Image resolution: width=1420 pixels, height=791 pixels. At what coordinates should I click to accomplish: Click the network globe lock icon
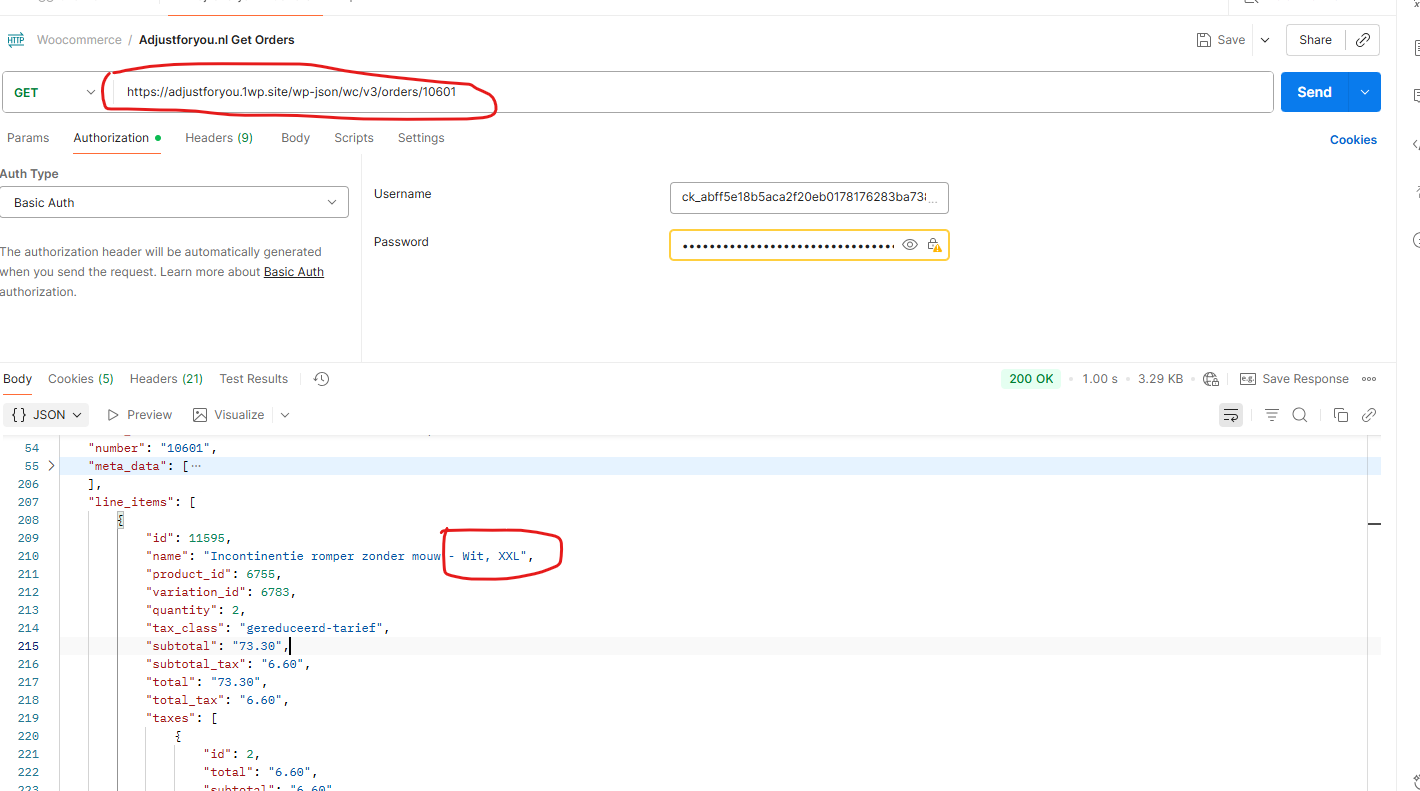click(1211, 379)
